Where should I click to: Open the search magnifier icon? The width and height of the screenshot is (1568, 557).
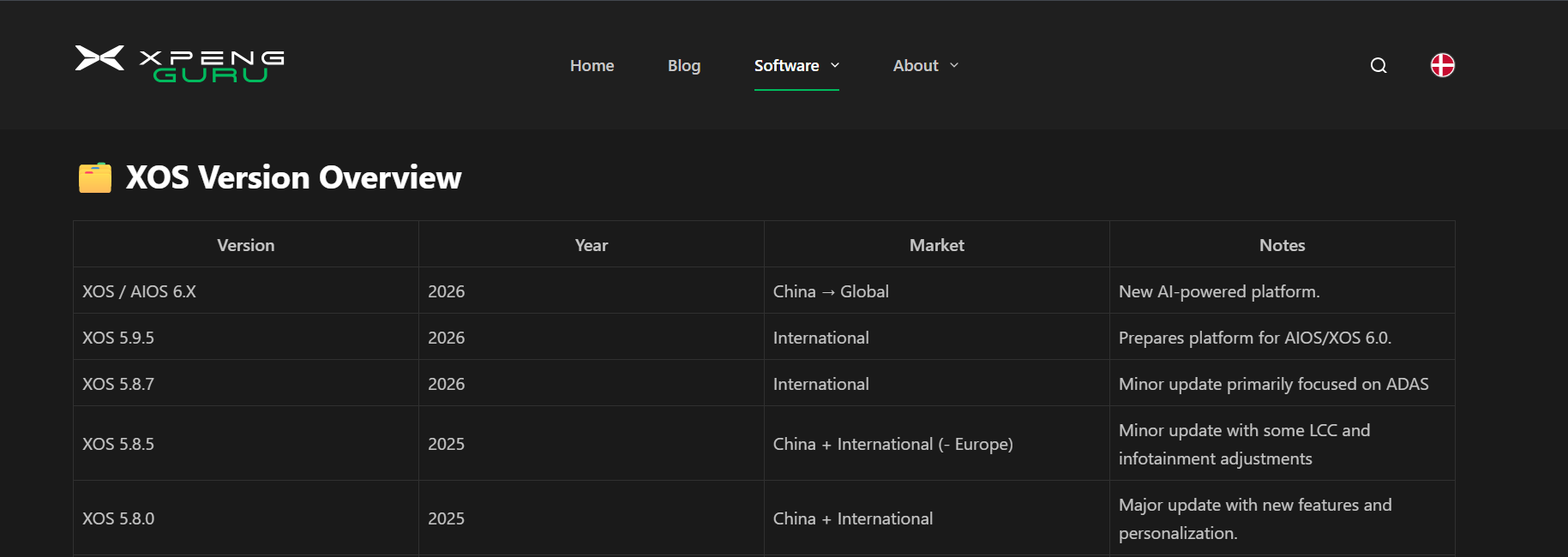[x=1378, y=66]
